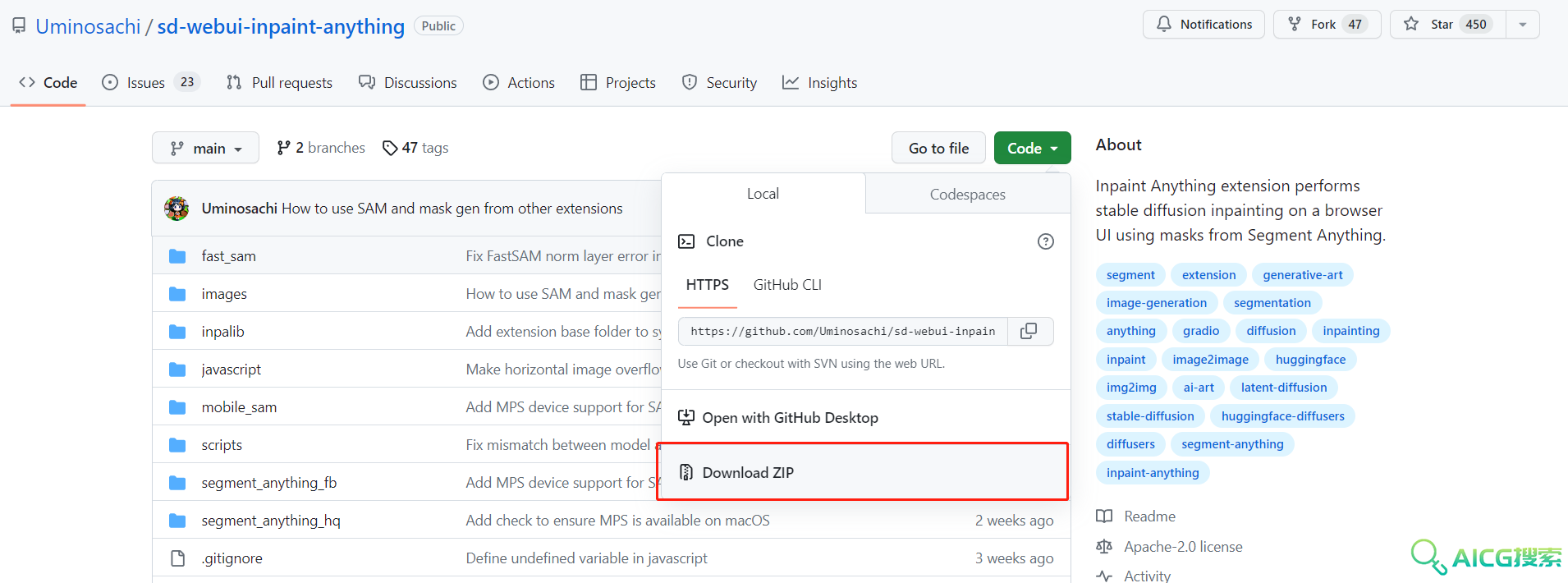This screenshot has width=1568, height=583.
Task: Click the inpainting topic tag
Action: coord(1351,331)
